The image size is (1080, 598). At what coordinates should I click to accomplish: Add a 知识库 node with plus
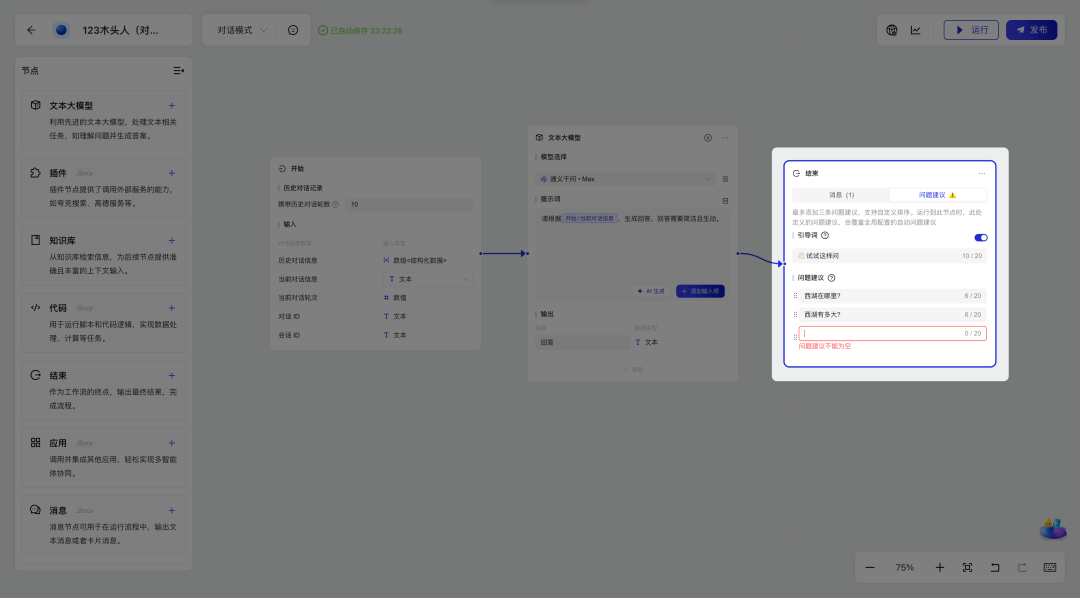[172, 240]
